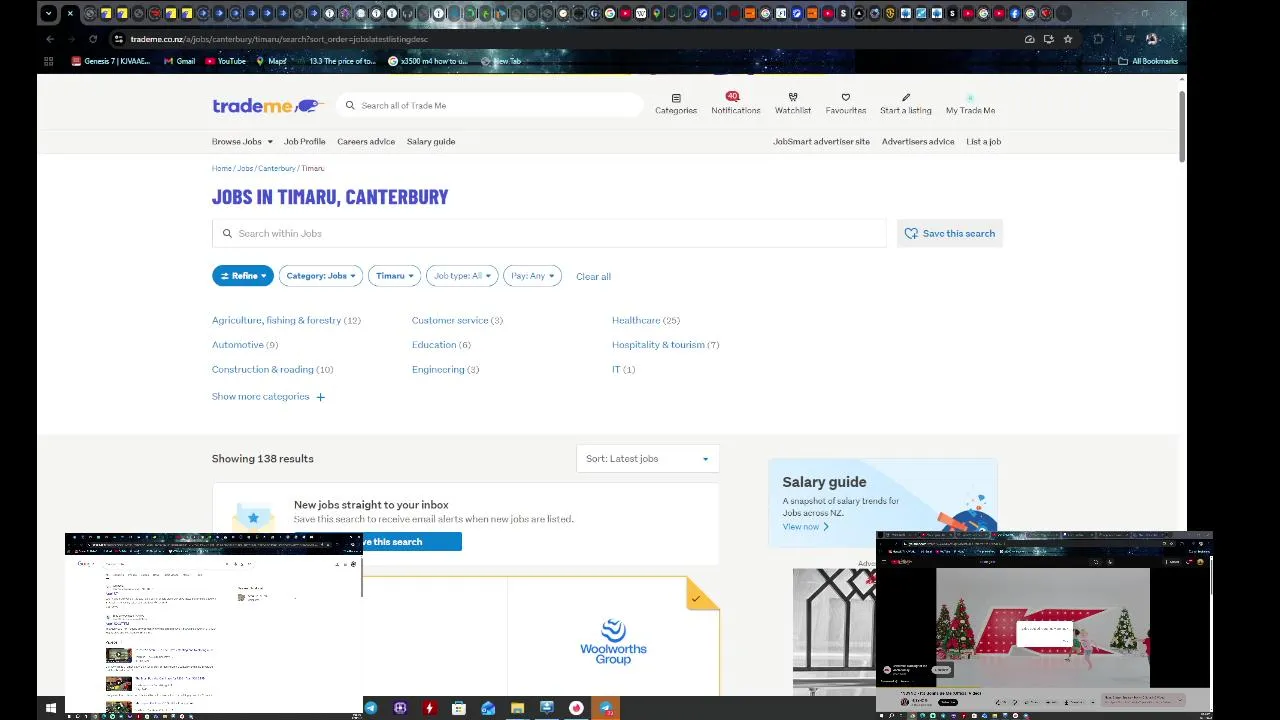The width and height of the screenshot is (1280, 720).
Task: Open the YouTube bookmark
Action: 225,61
